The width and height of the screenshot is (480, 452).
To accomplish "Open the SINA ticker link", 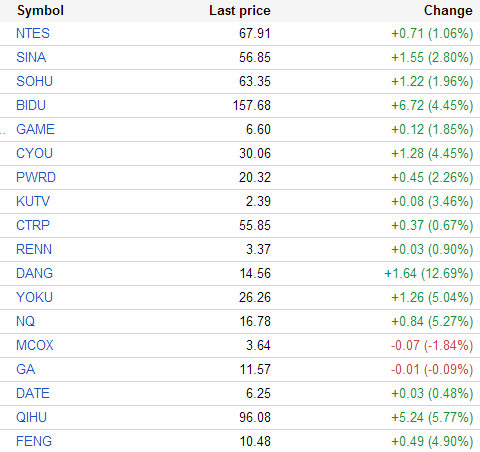I will pos(31,57).
